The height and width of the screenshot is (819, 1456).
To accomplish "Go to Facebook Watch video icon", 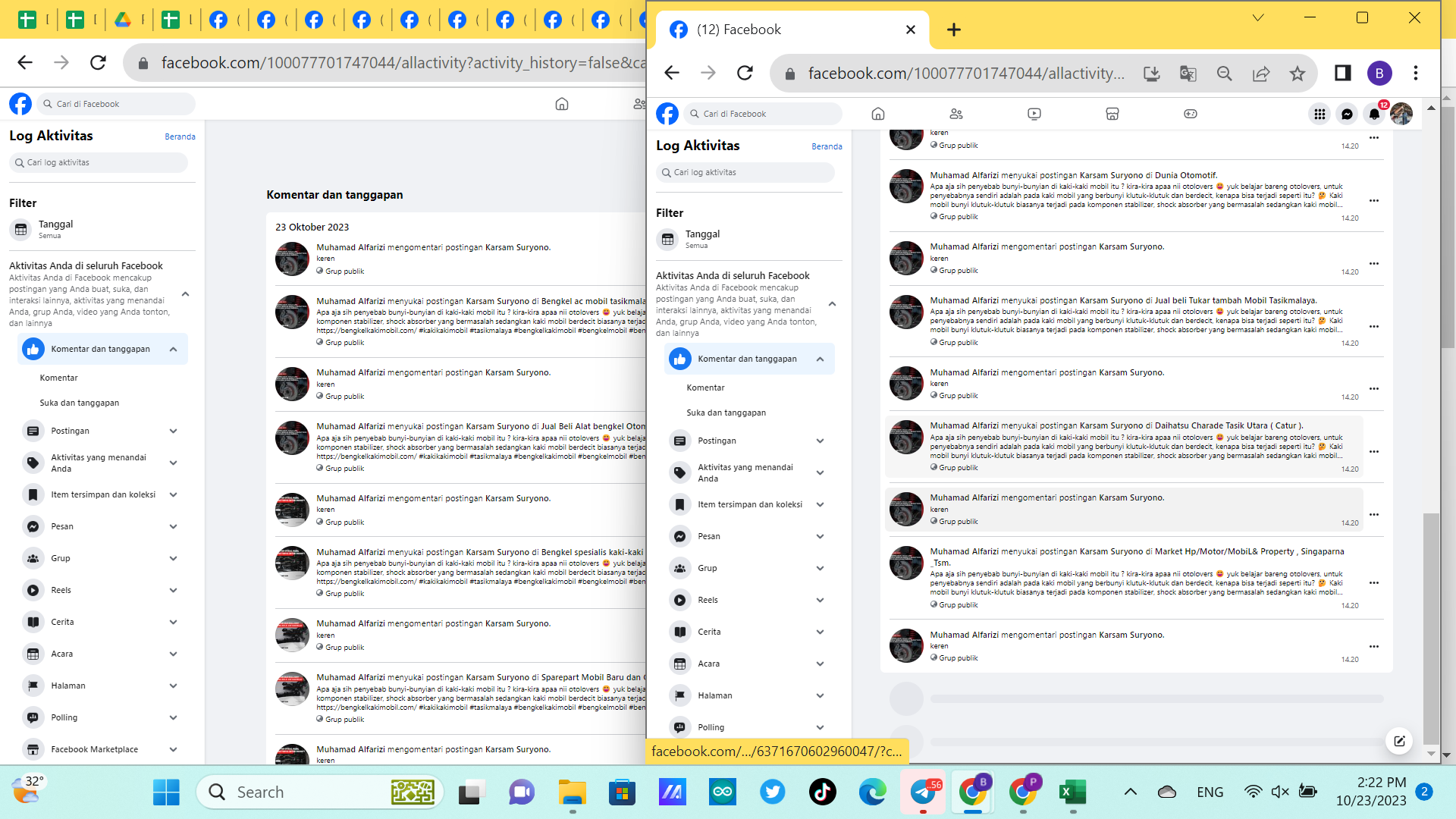I will coord(1034,114).
